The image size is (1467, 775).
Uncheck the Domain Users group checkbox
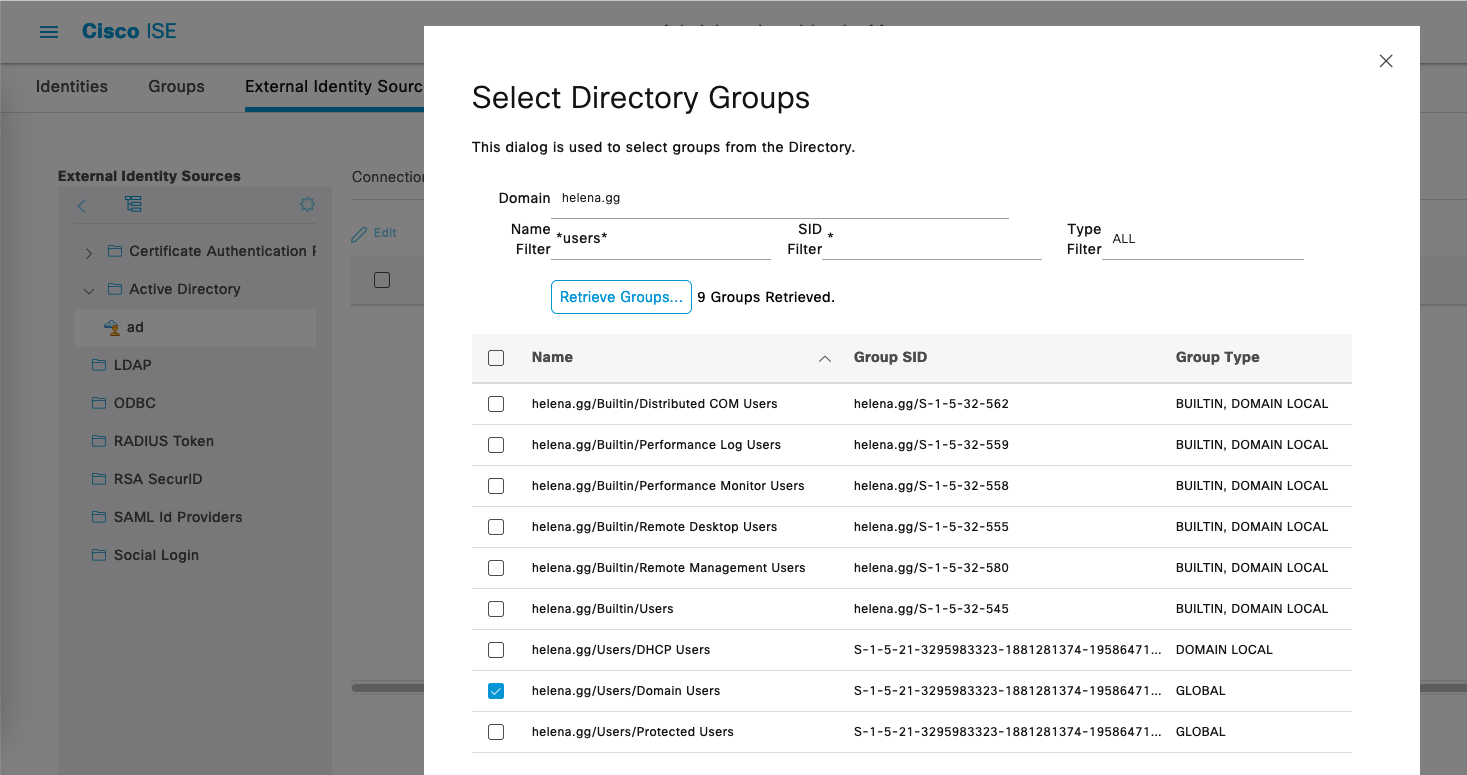(496, 691)
